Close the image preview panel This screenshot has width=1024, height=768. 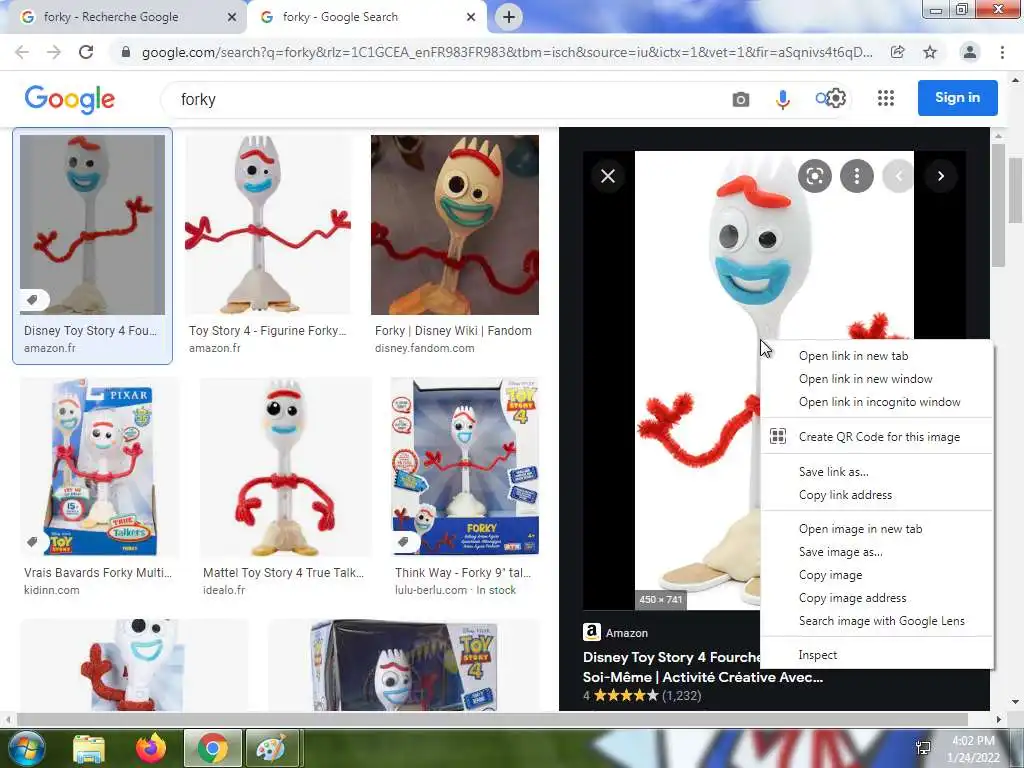[x=608, y=176]
